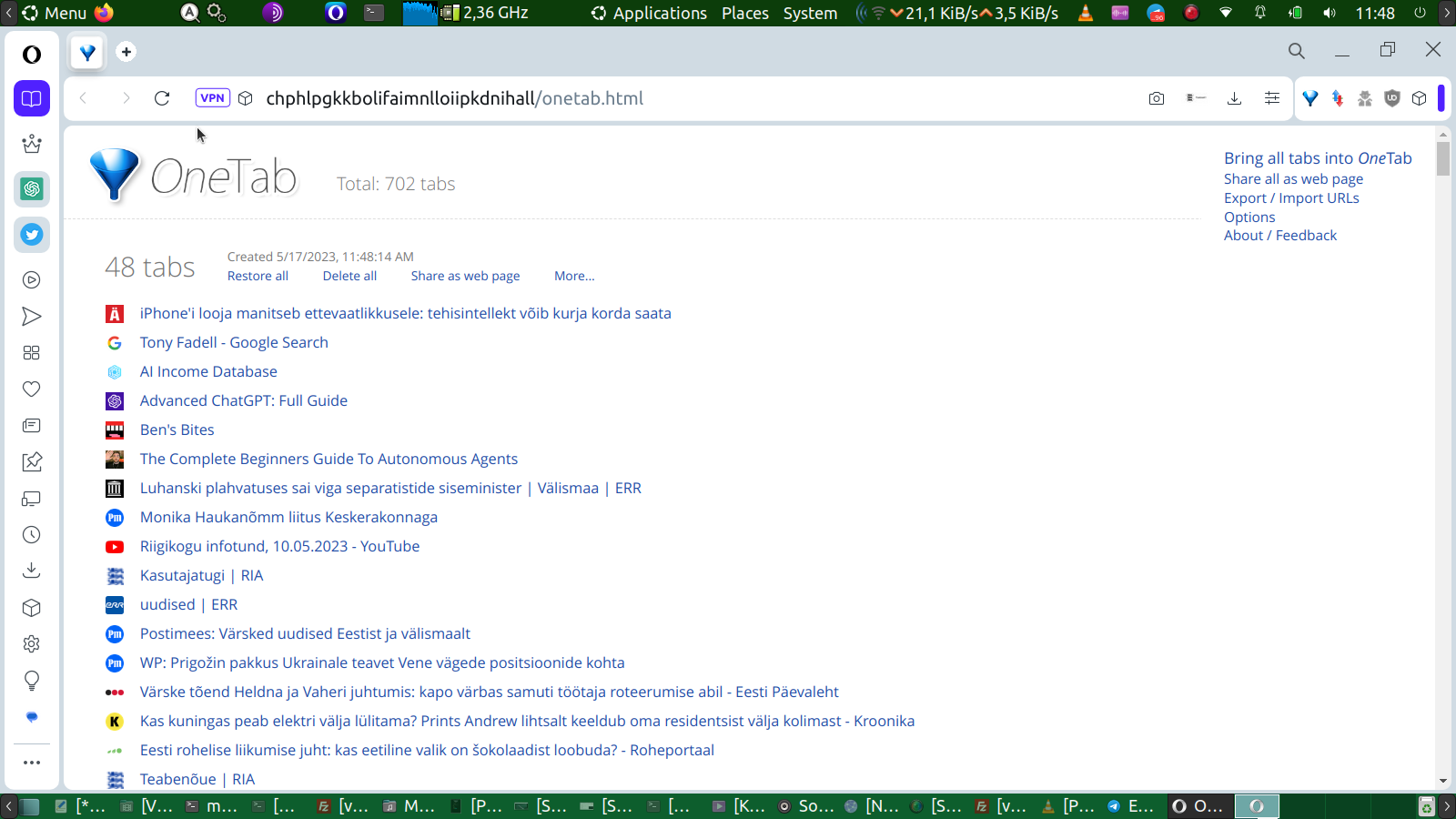Click the 11:48 clock in panel
The width and height of the screenshot is (1456, 819).
[1375, 13]
